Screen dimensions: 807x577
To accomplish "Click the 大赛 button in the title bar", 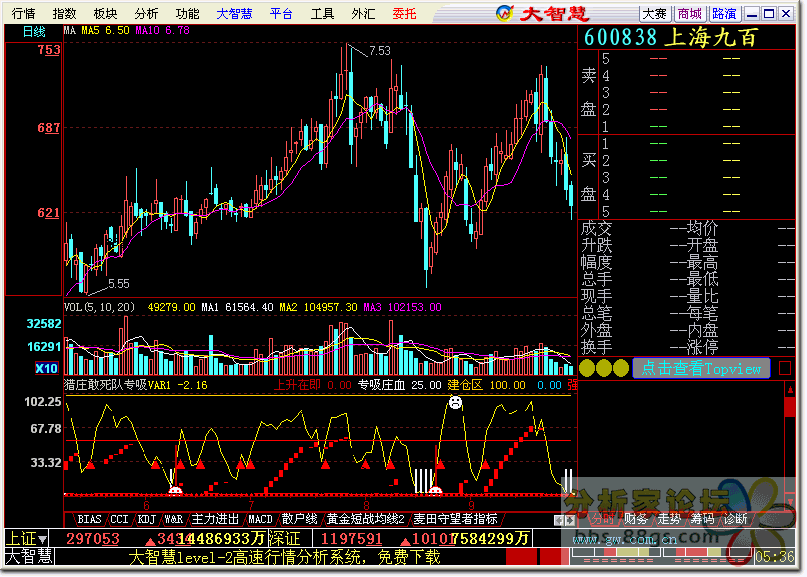I will [x=655, y=13].
